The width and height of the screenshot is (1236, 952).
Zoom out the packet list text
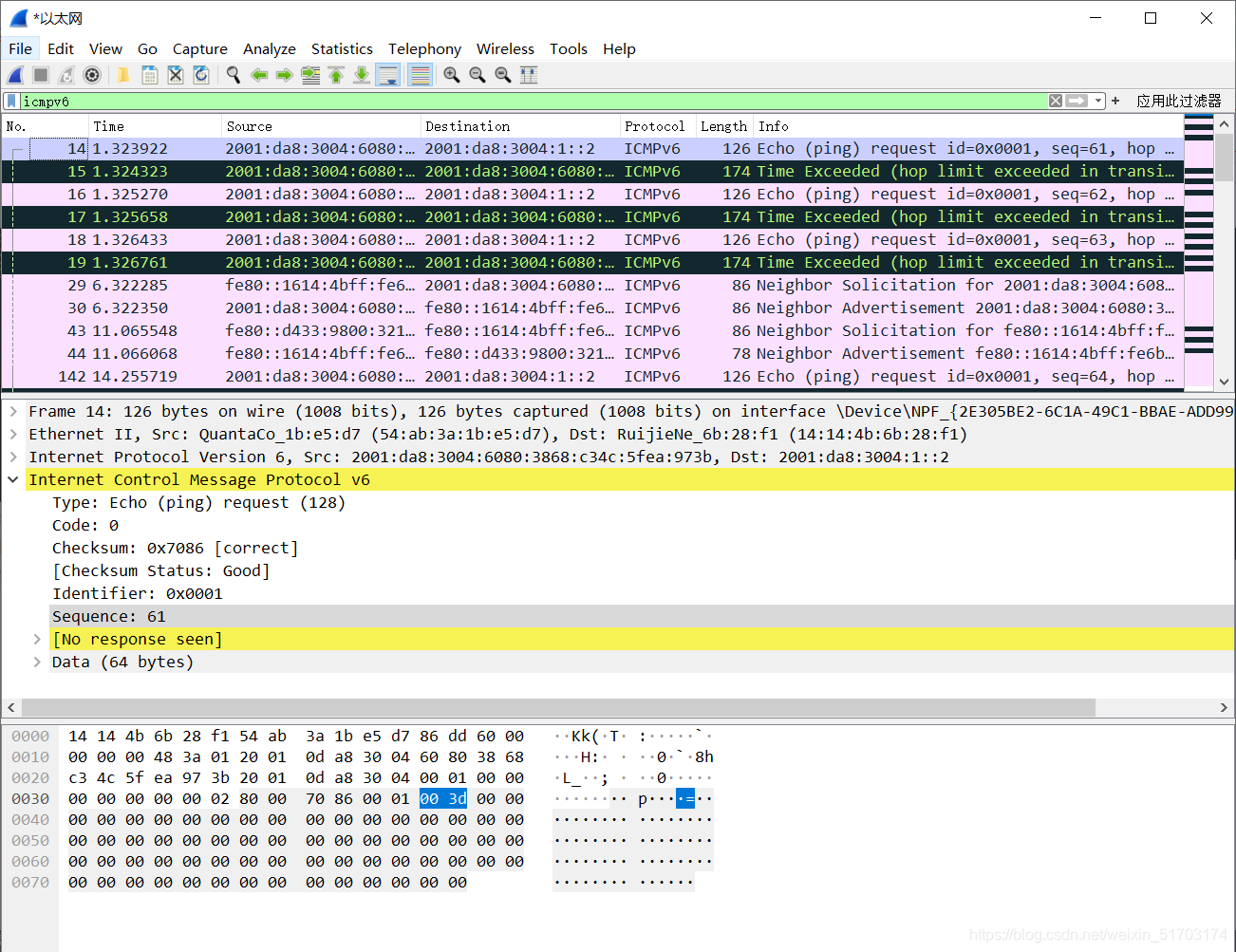(x=478, y=75)
